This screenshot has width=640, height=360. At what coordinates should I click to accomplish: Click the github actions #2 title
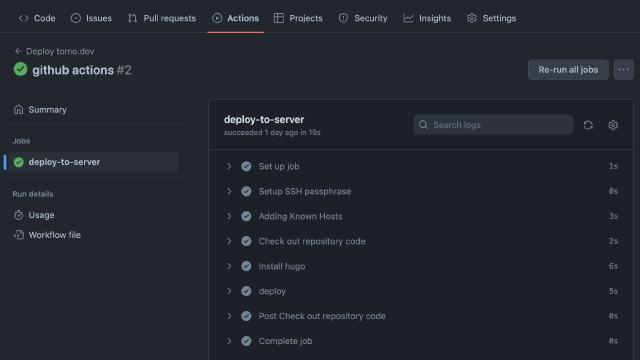pos(82,70)
